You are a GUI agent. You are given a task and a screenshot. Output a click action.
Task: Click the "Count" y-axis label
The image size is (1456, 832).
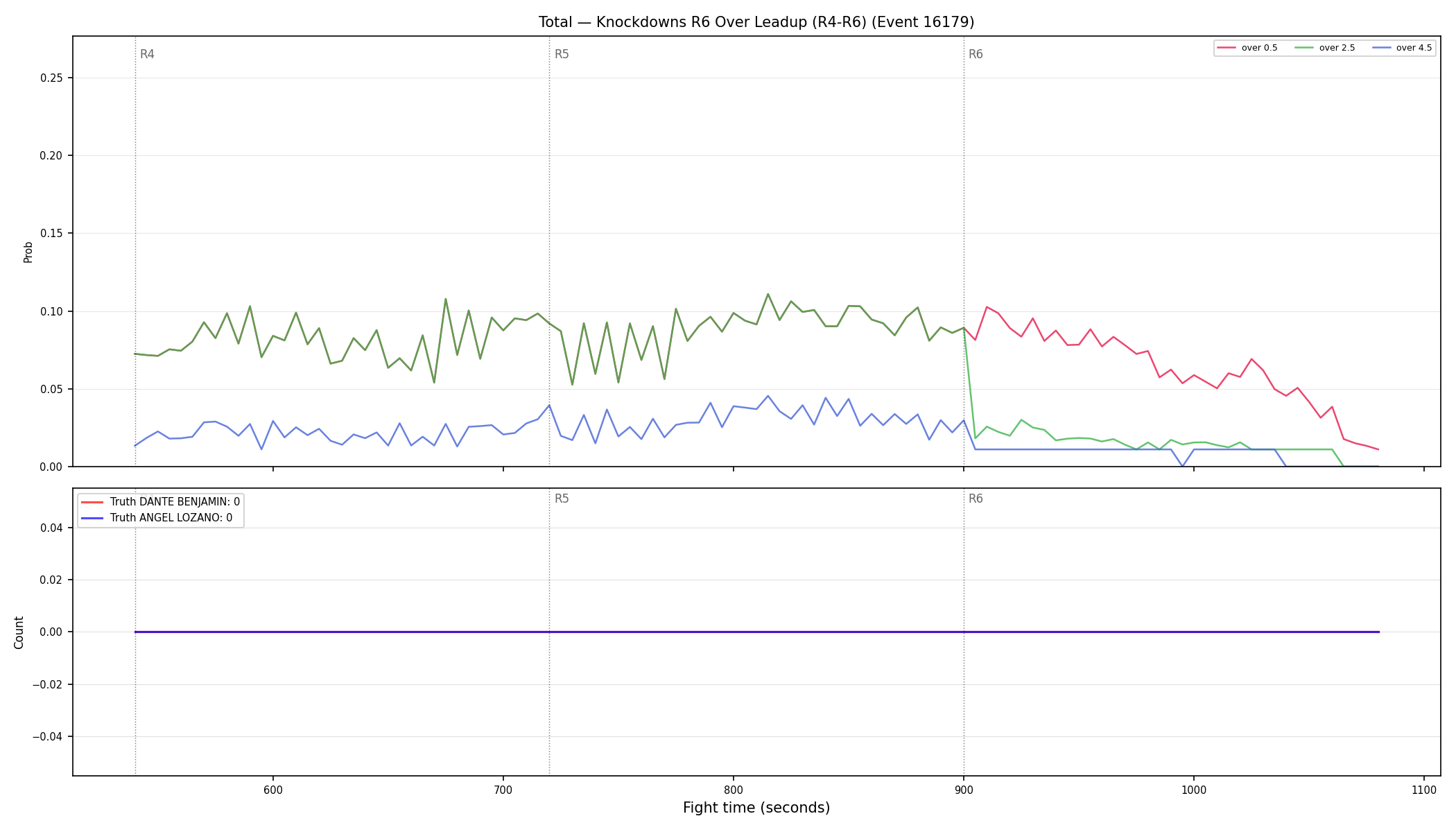(19, 632)
